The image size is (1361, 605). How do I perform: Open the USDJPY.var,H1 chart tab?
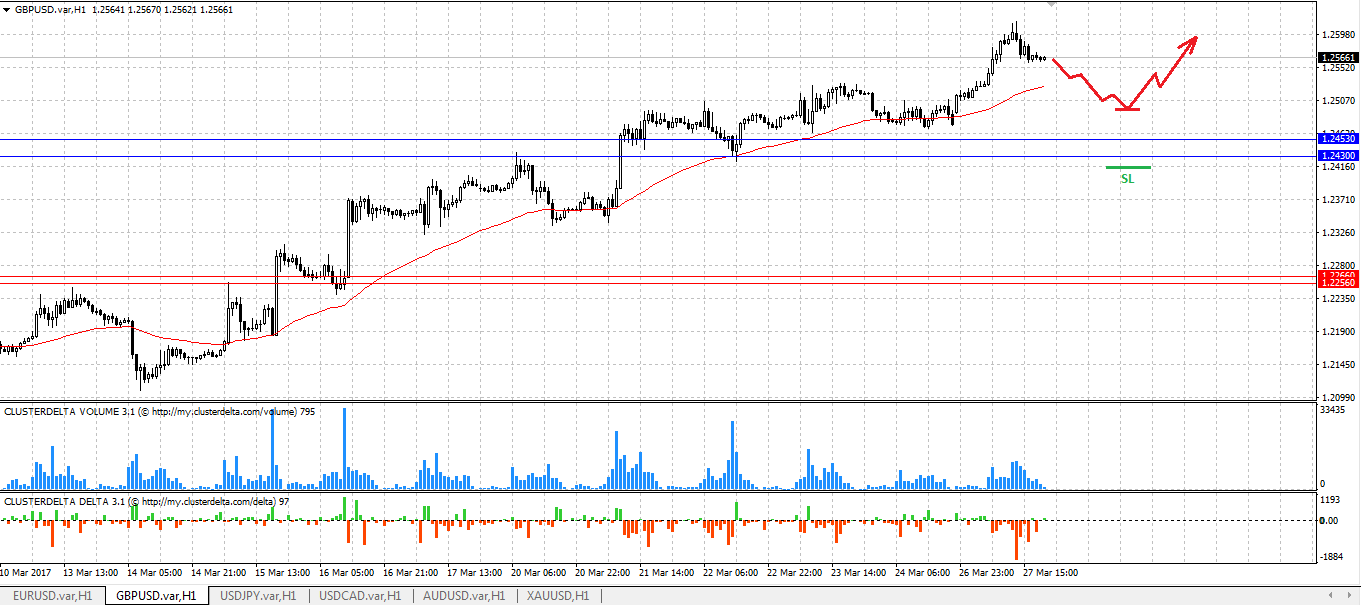tap(257, 595)
